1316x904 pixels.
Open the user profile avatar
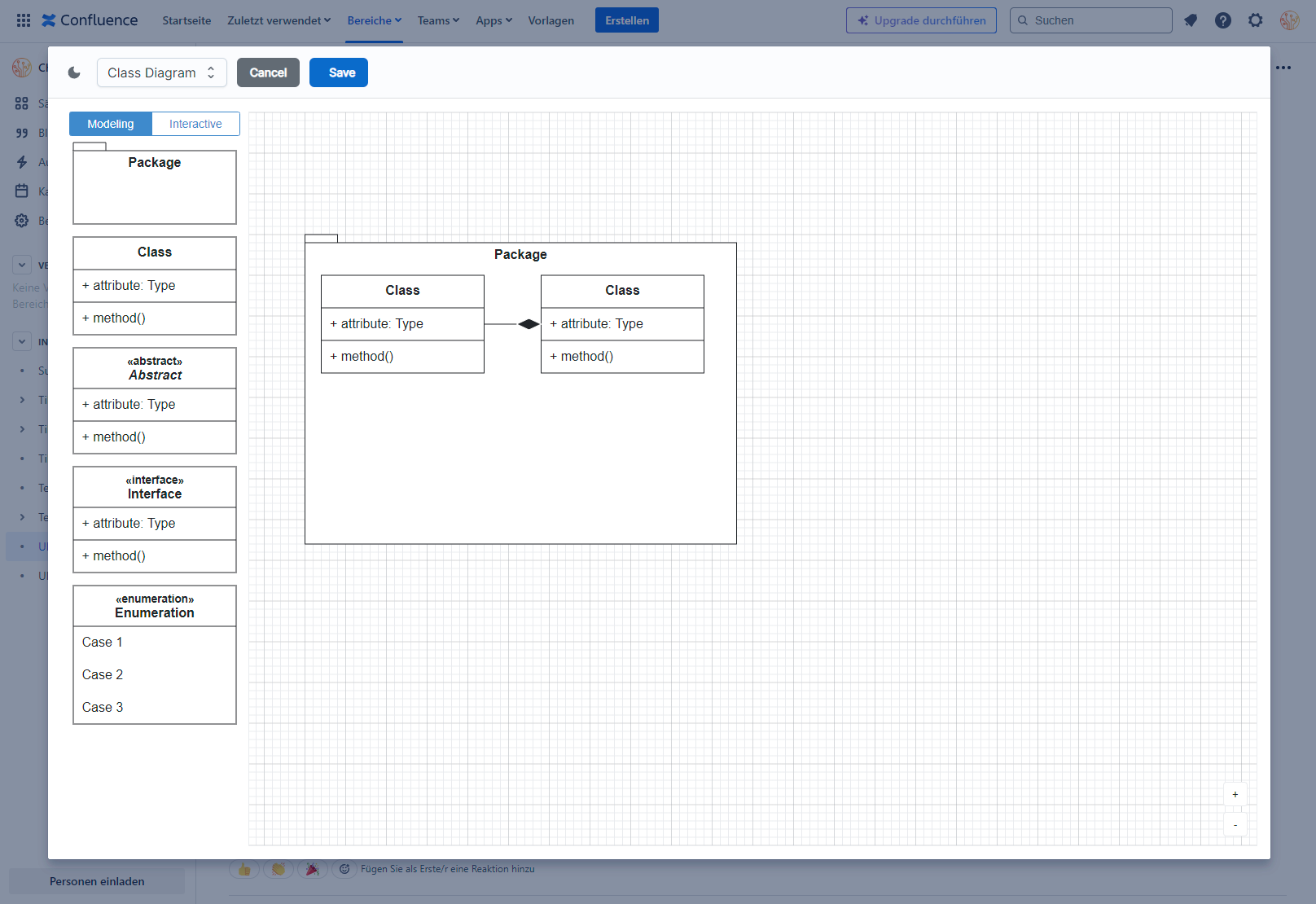point(1289,20)
